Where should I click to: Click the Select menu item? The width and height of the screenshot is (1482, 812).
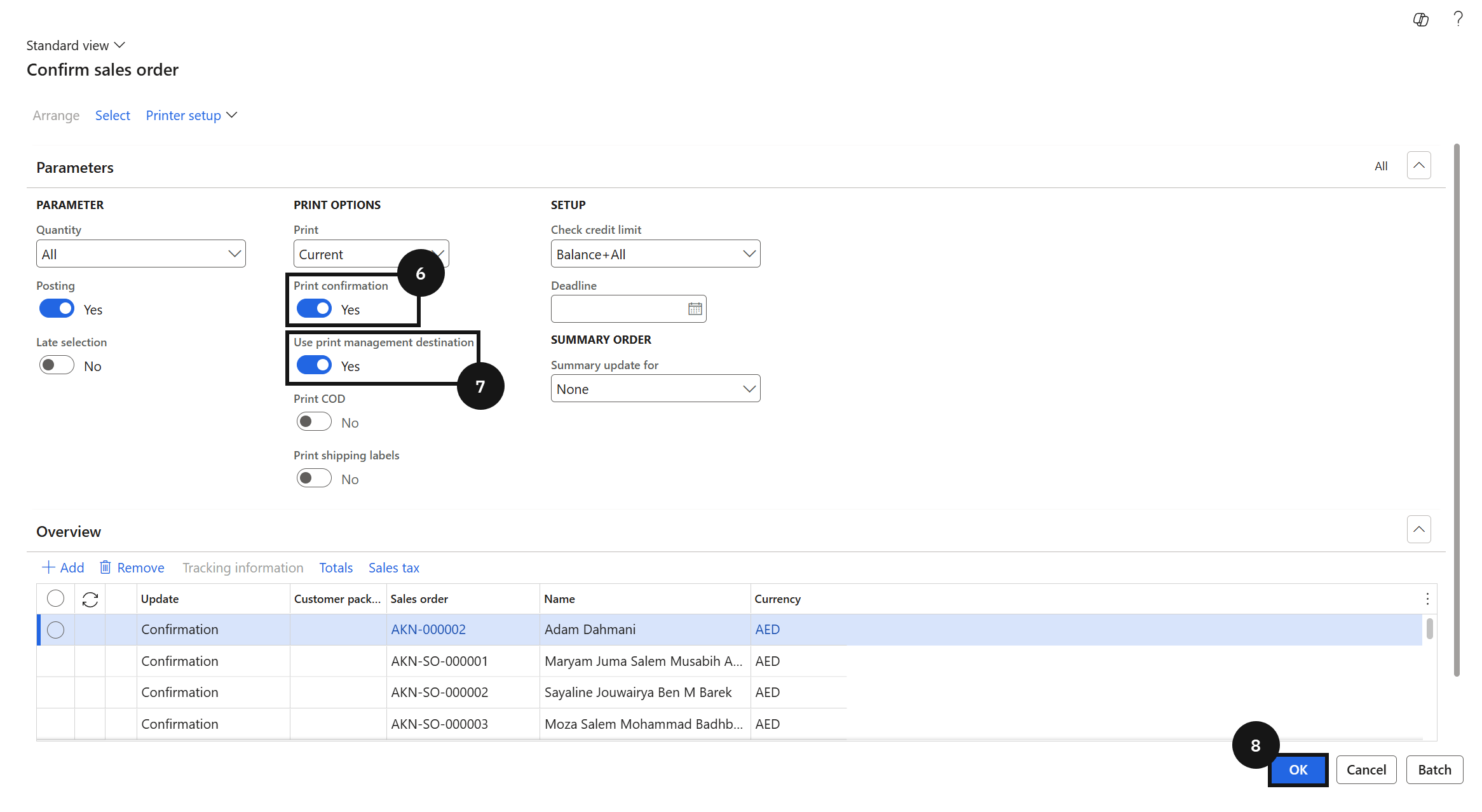coord(112,115)
